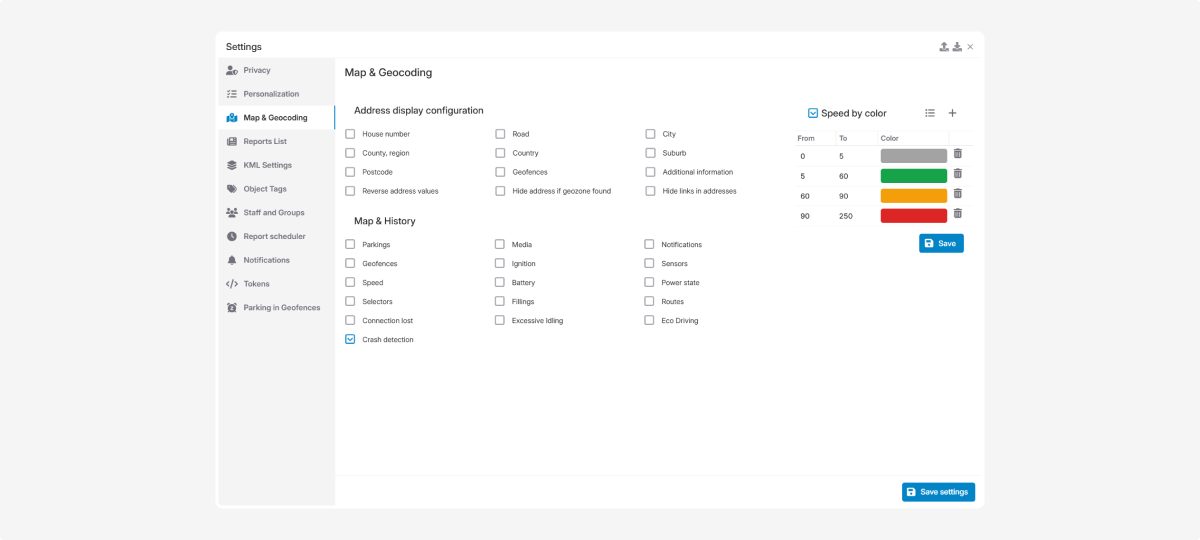Viewport: 1200px width, 540px height.
Task: Switch to the Report scheduler section
Action: (x=274, y=236)
